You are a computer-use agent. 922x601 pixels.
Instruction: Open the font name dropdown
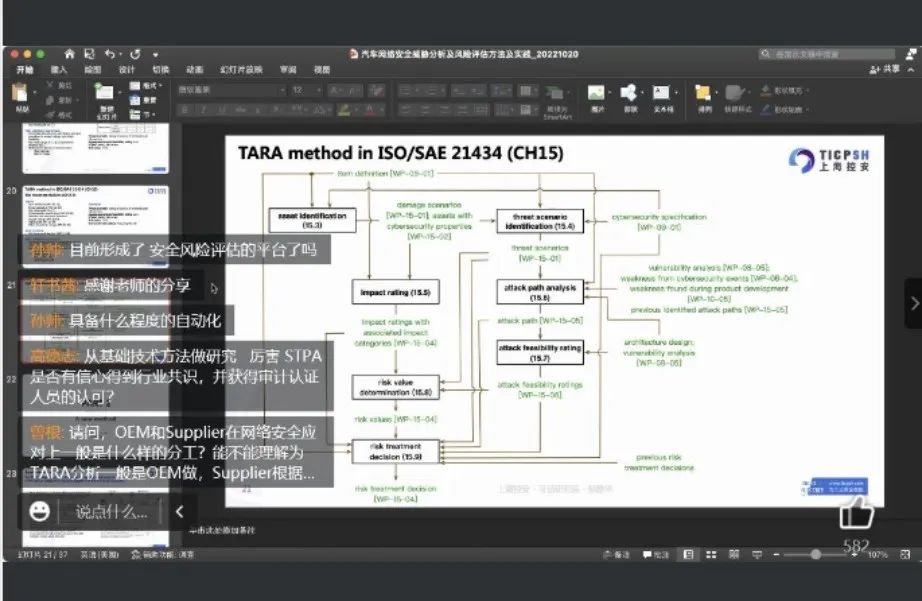point(230,89)
